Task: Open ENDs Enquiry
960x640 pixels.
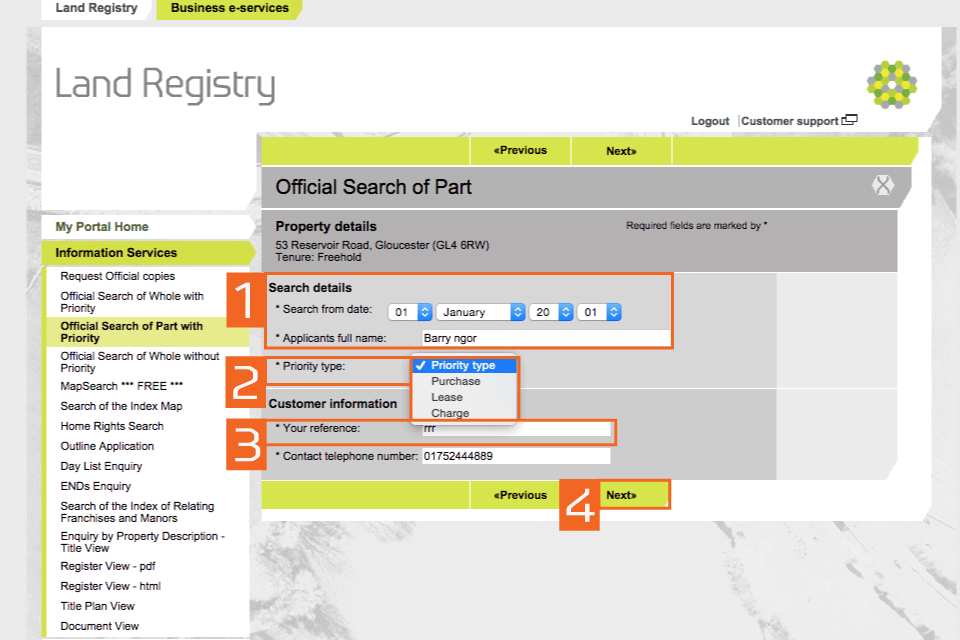Action: coord(96,486)
